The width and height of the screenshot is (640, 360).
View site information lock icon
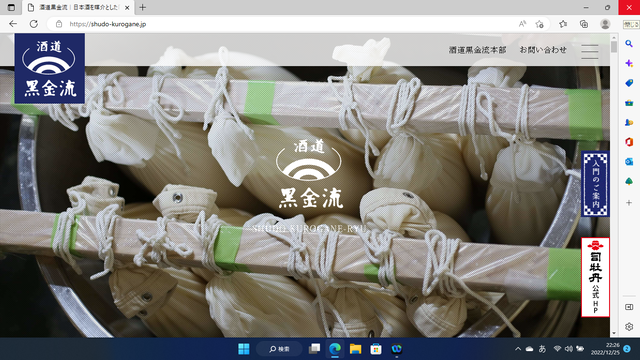point(59,24)
